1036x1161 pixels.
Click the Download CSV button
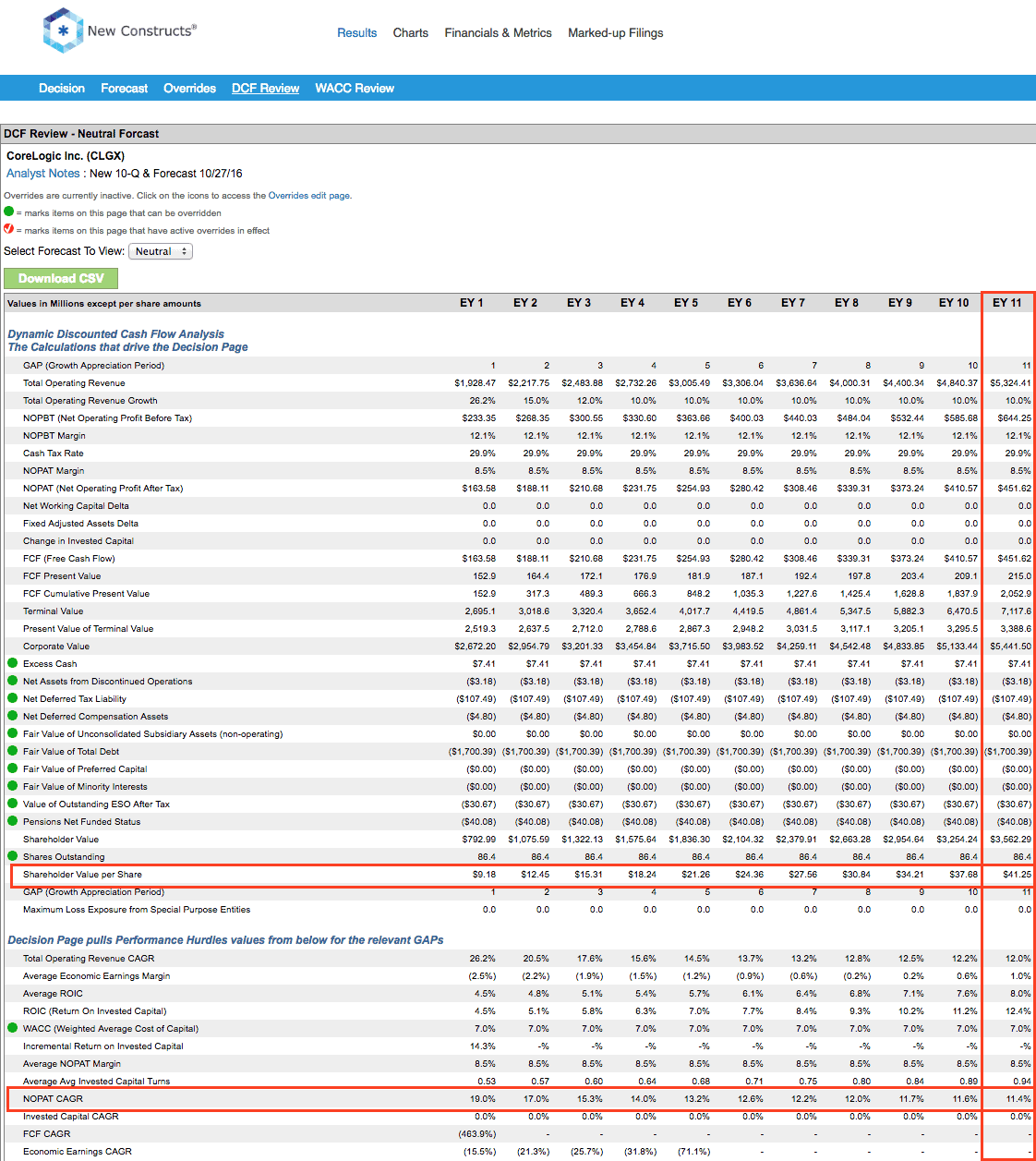61,278
